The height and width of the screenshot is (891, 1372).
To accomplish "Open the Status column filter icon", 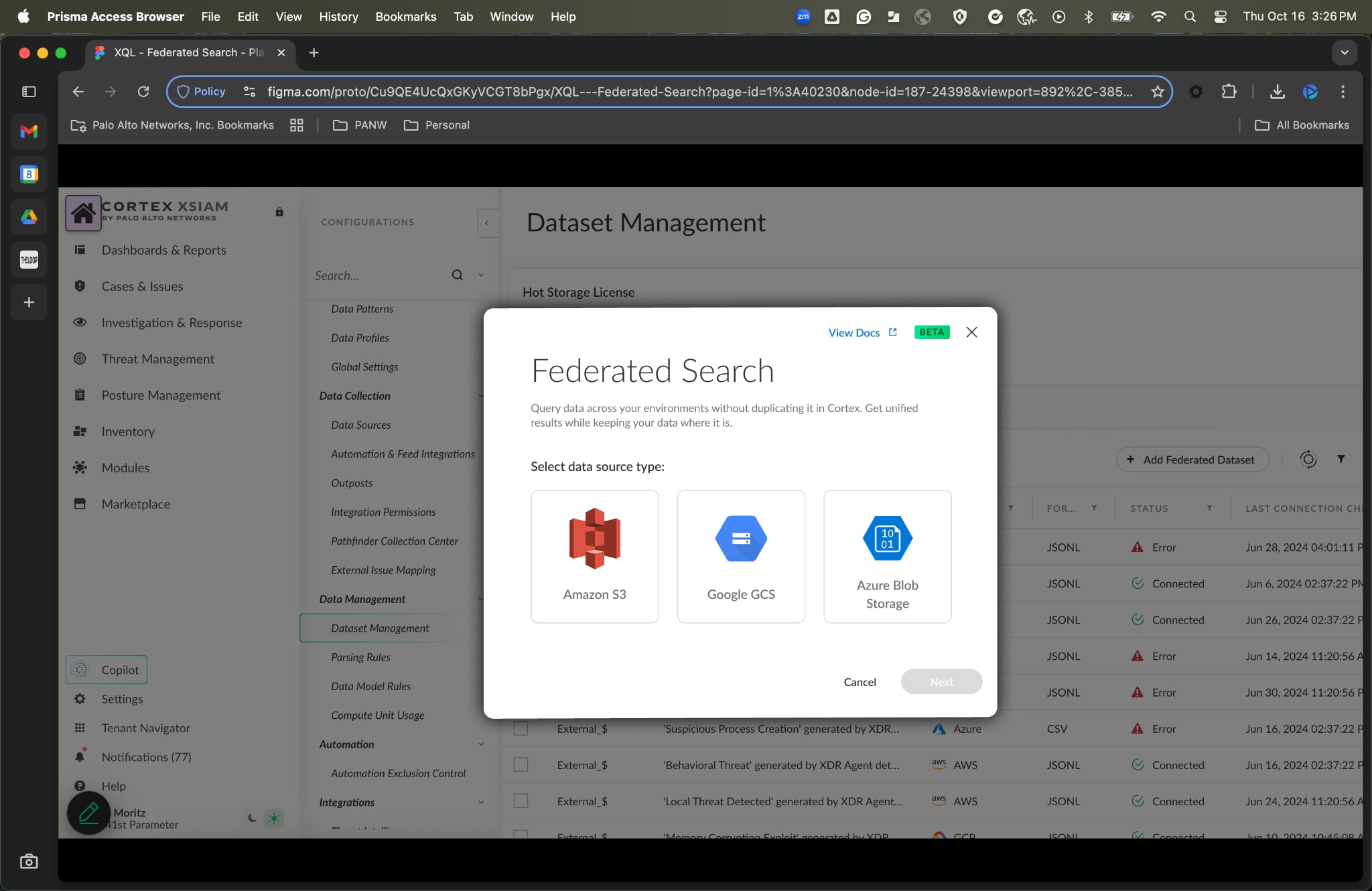I will click(x=1209, y=508).
